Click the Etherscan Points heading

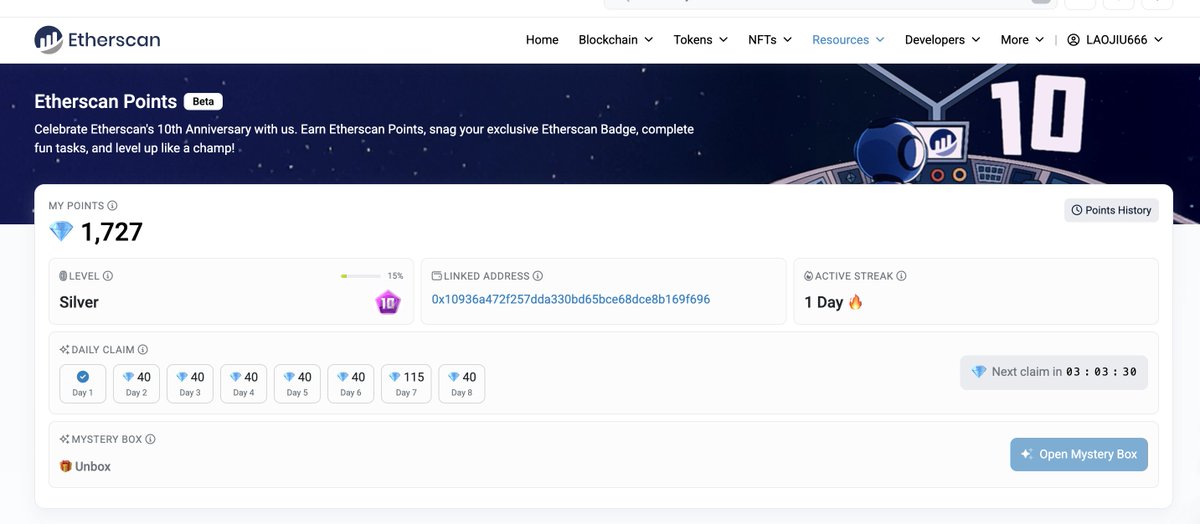click(106, 101)
